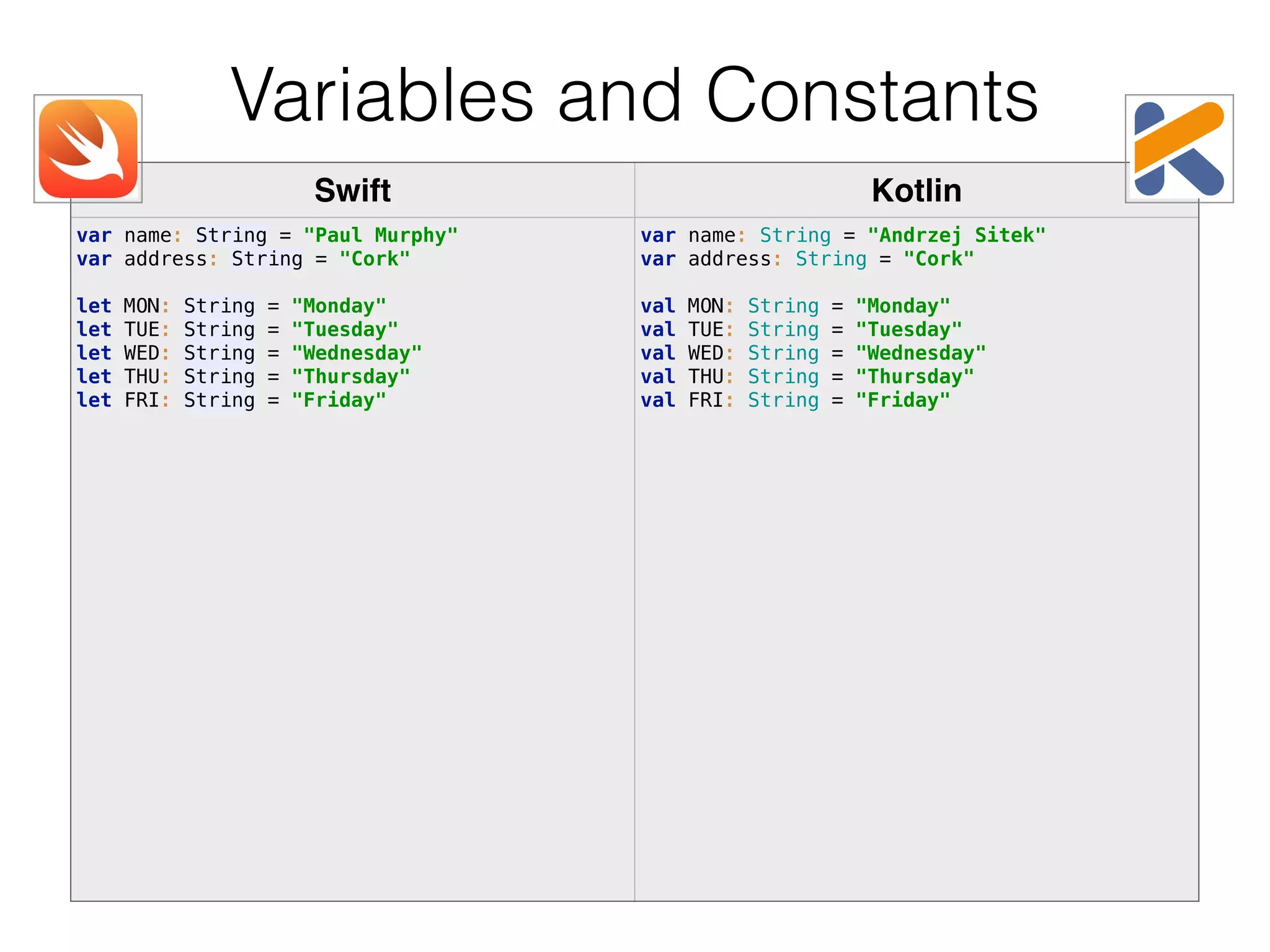The height and width of the screenshot is (952, 1270).
Task: Click the Kotlin var address line
Action: 807,259
